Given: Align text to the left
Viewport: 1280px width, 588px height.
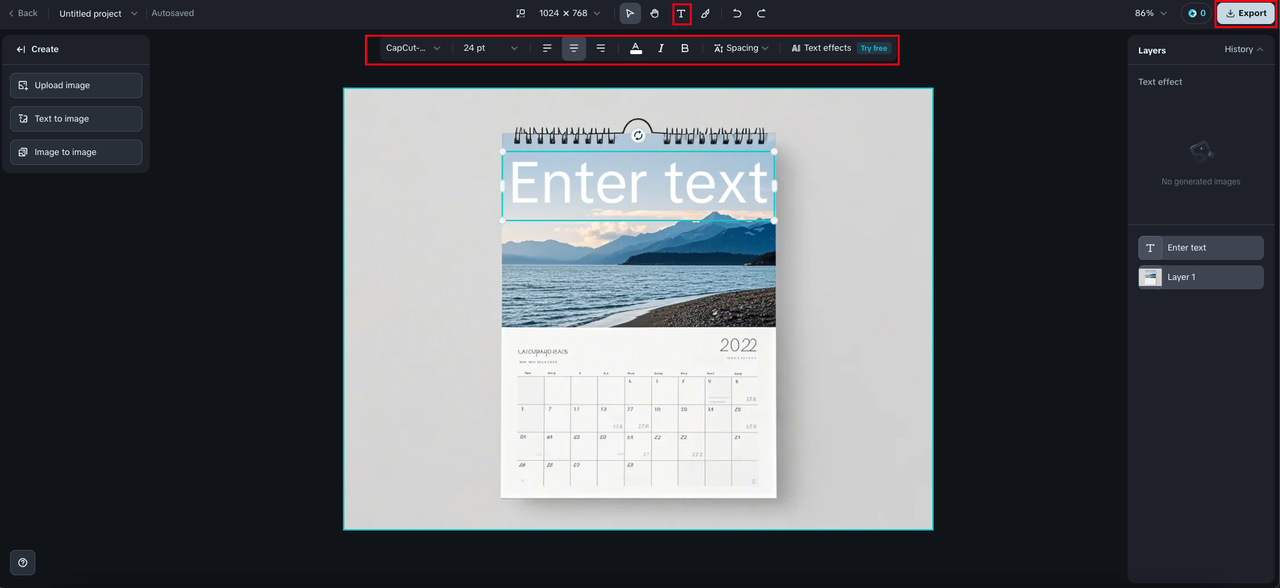Looking at the screenshot, I should tap(547, 48).
